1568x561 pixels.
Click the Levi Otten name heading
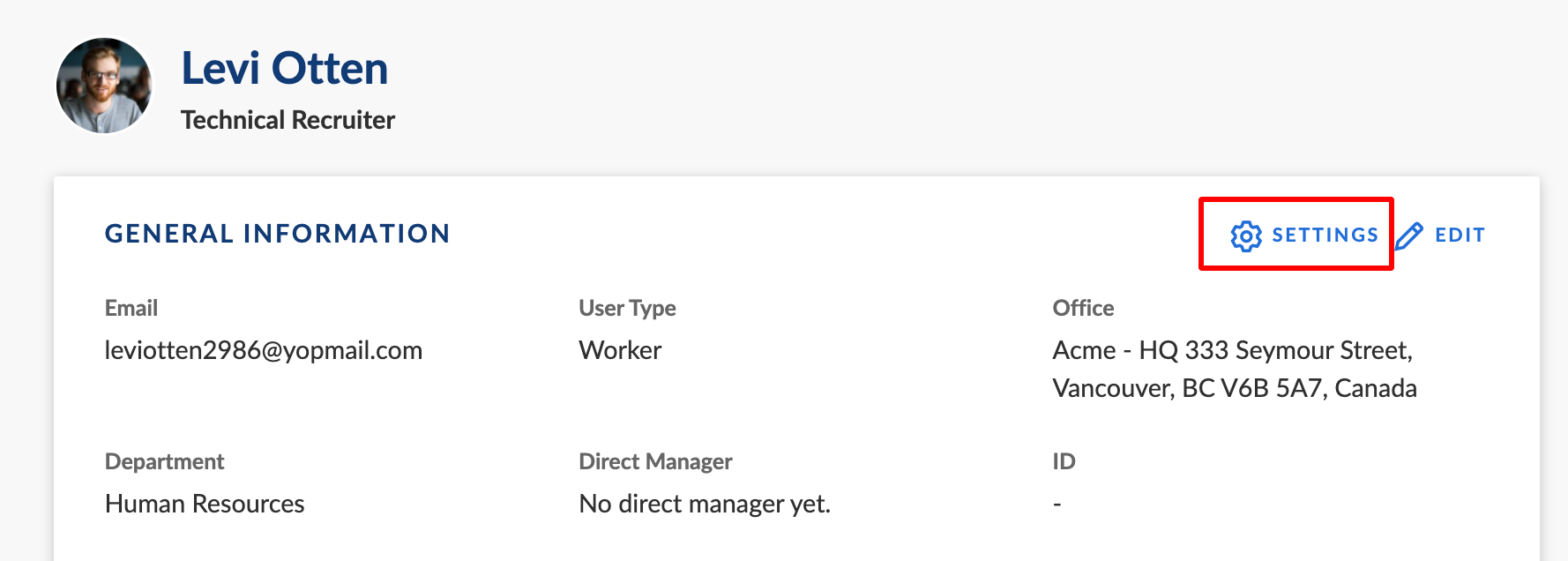tap(285, 69)
